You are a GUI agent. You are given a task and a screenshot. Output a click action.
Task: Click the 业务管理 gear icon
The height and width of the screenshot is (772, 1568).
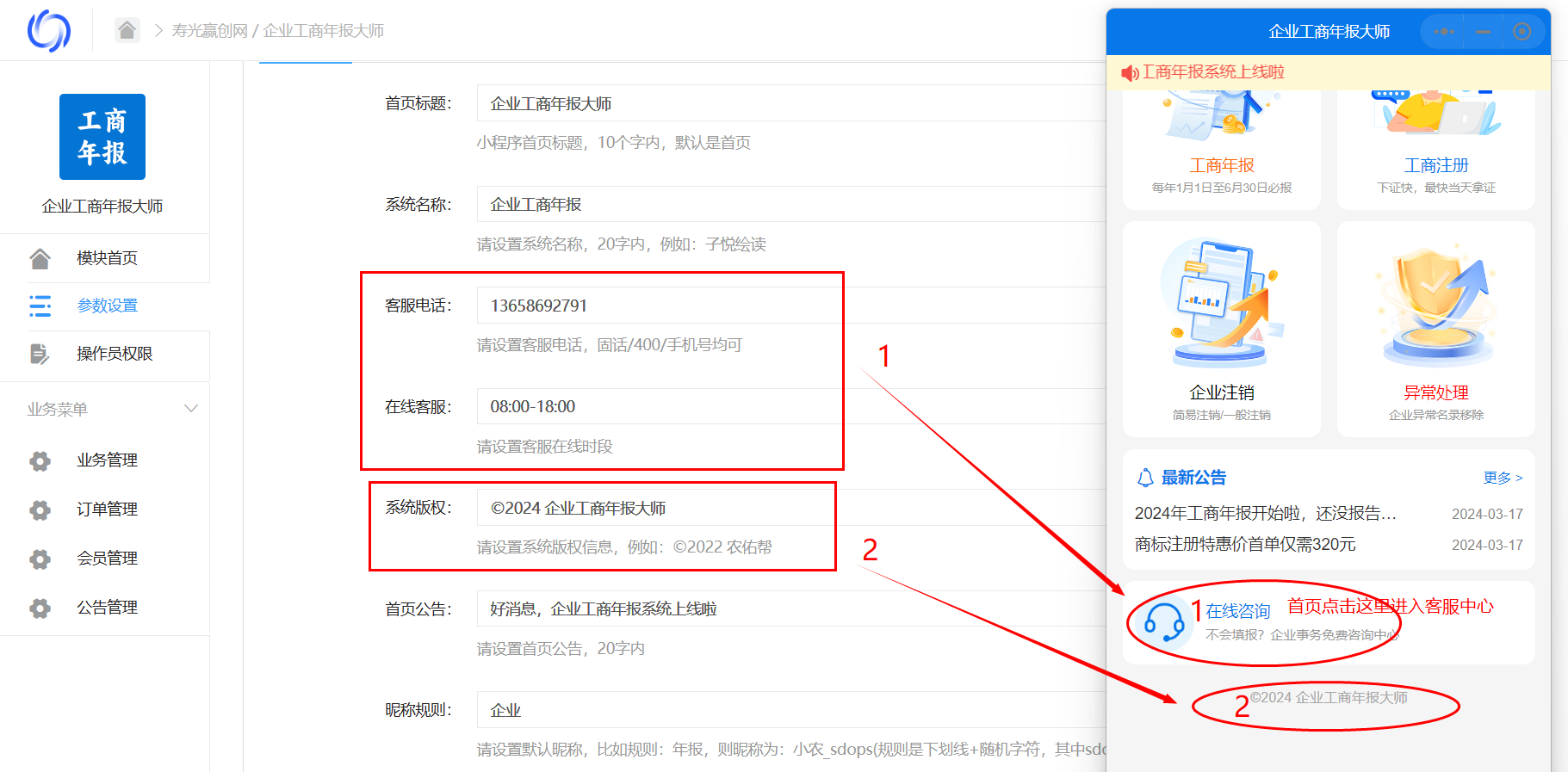(x=40, y=460)
